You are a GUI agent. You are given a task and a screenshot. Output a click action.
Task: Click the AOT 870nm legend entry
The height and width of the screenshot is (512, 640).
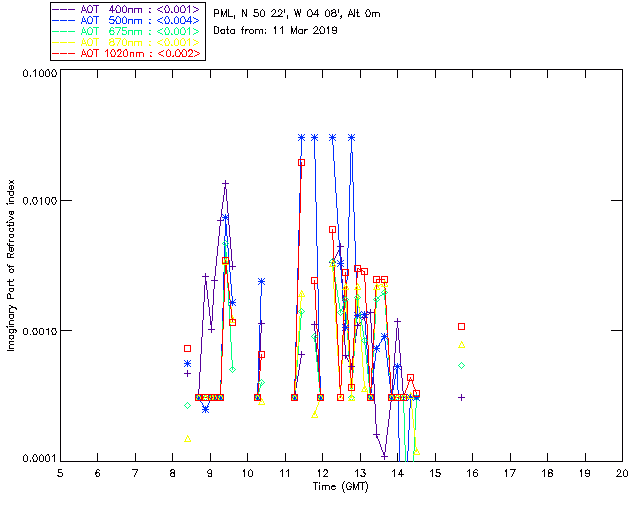[x=128, y=42]
